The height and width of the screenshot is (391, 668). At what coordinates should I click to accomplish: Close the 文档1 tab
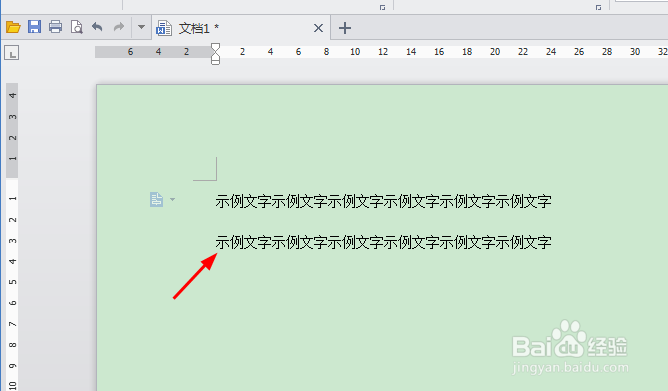(x=318, y=28)
